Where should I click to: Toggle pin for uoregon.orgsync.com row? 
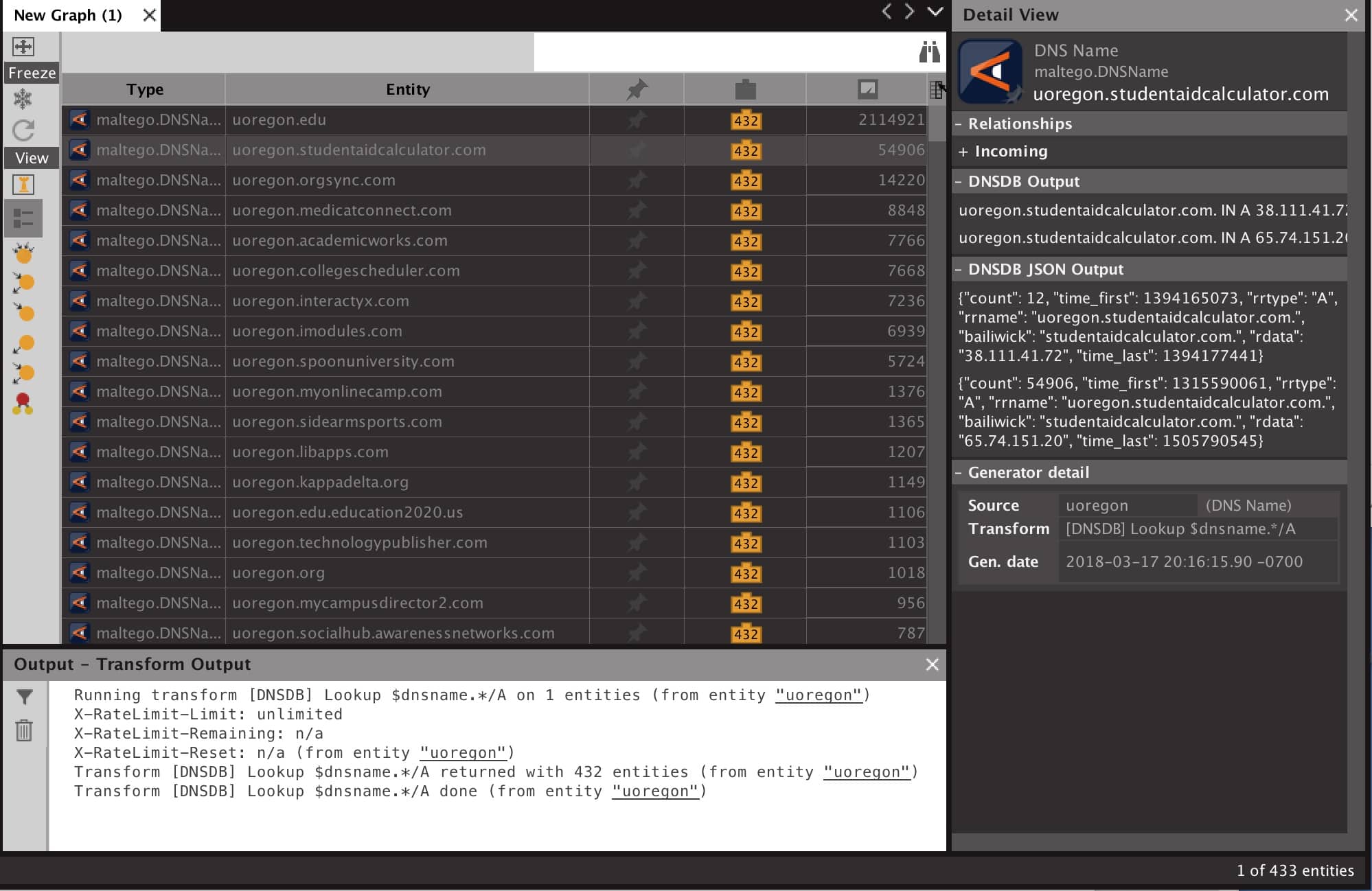click(637, 180)
